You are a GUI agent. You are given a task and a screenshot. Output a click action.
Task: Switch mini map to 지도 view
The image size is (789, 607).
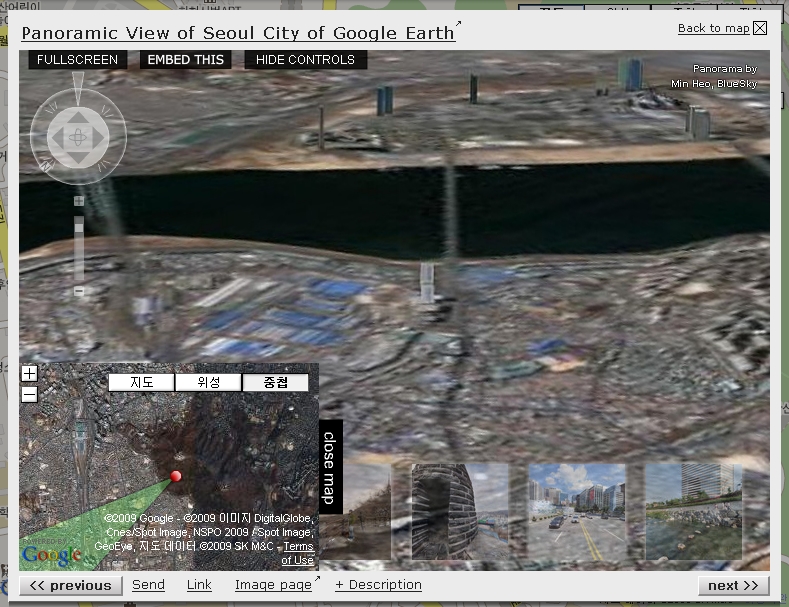[141, 383]
